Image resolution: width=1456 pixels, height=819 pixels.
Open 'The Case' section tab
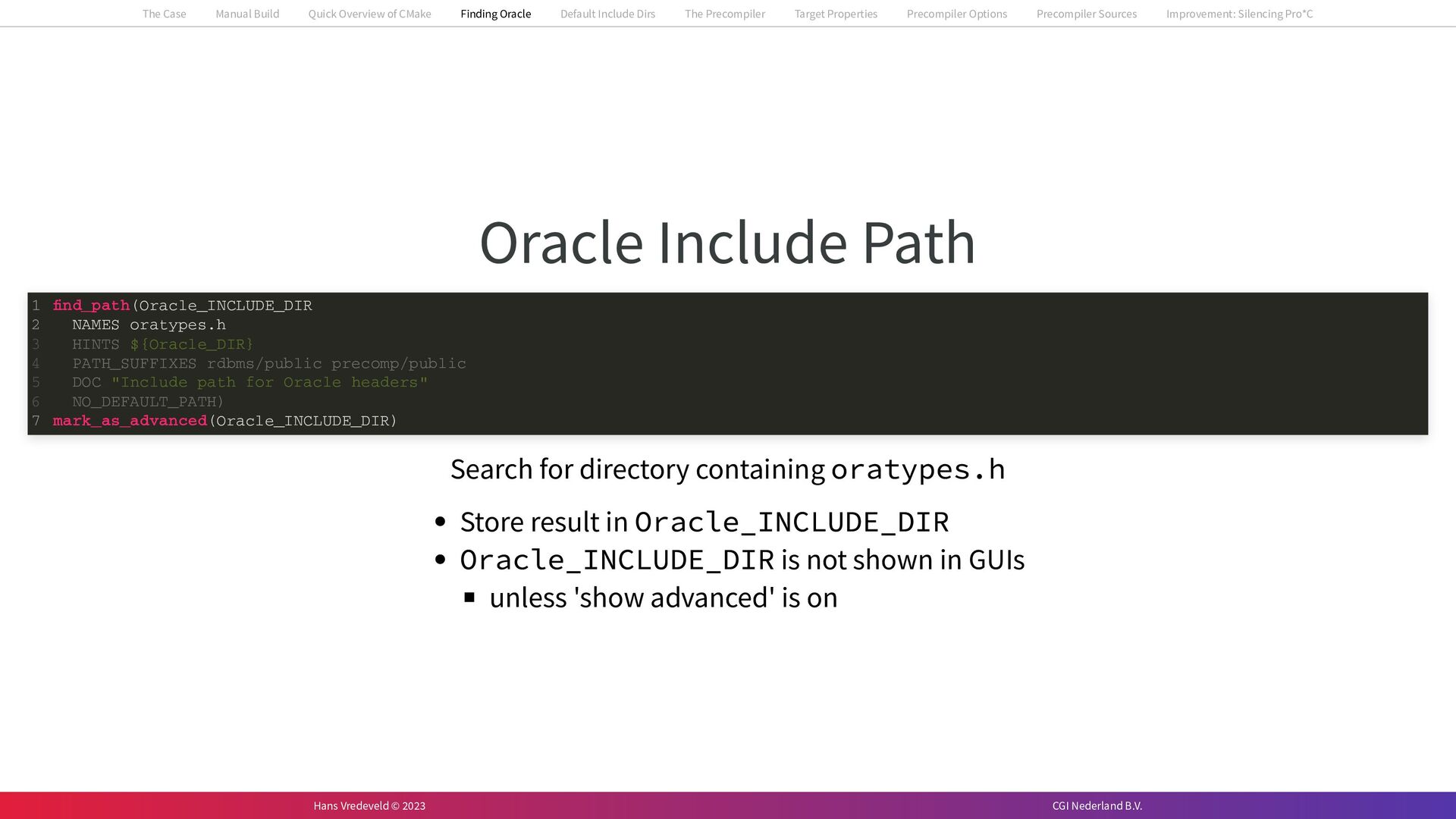click(x=164, y=14)
